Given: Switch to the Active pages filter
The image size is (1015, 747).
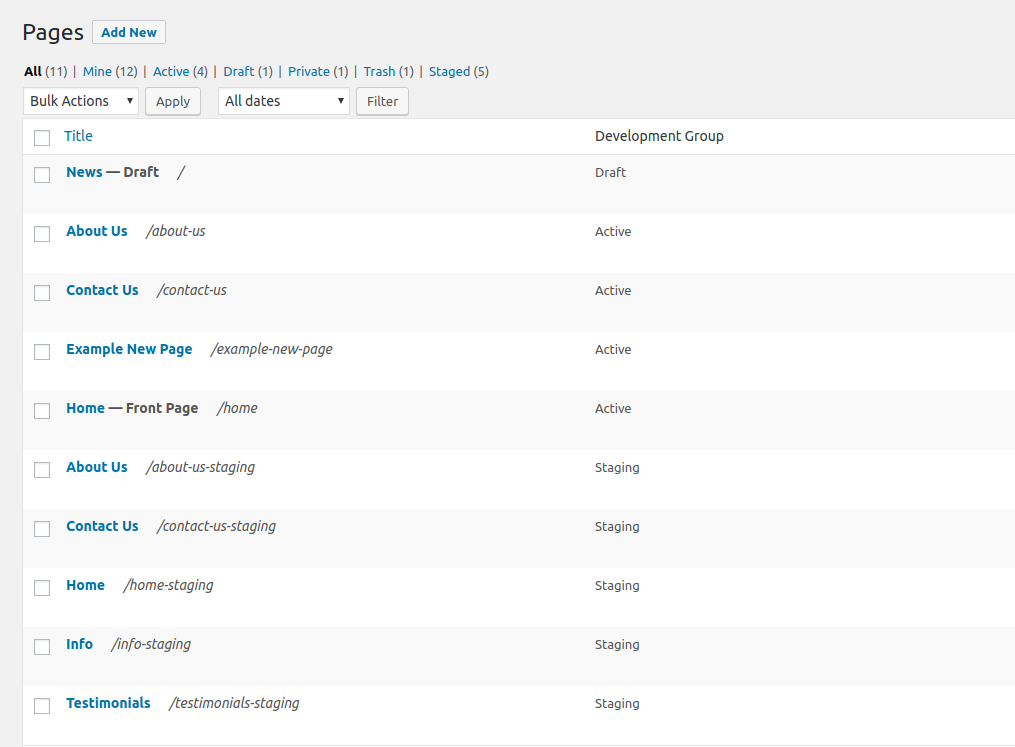Looking at the screenshot, I should point(171,72).
